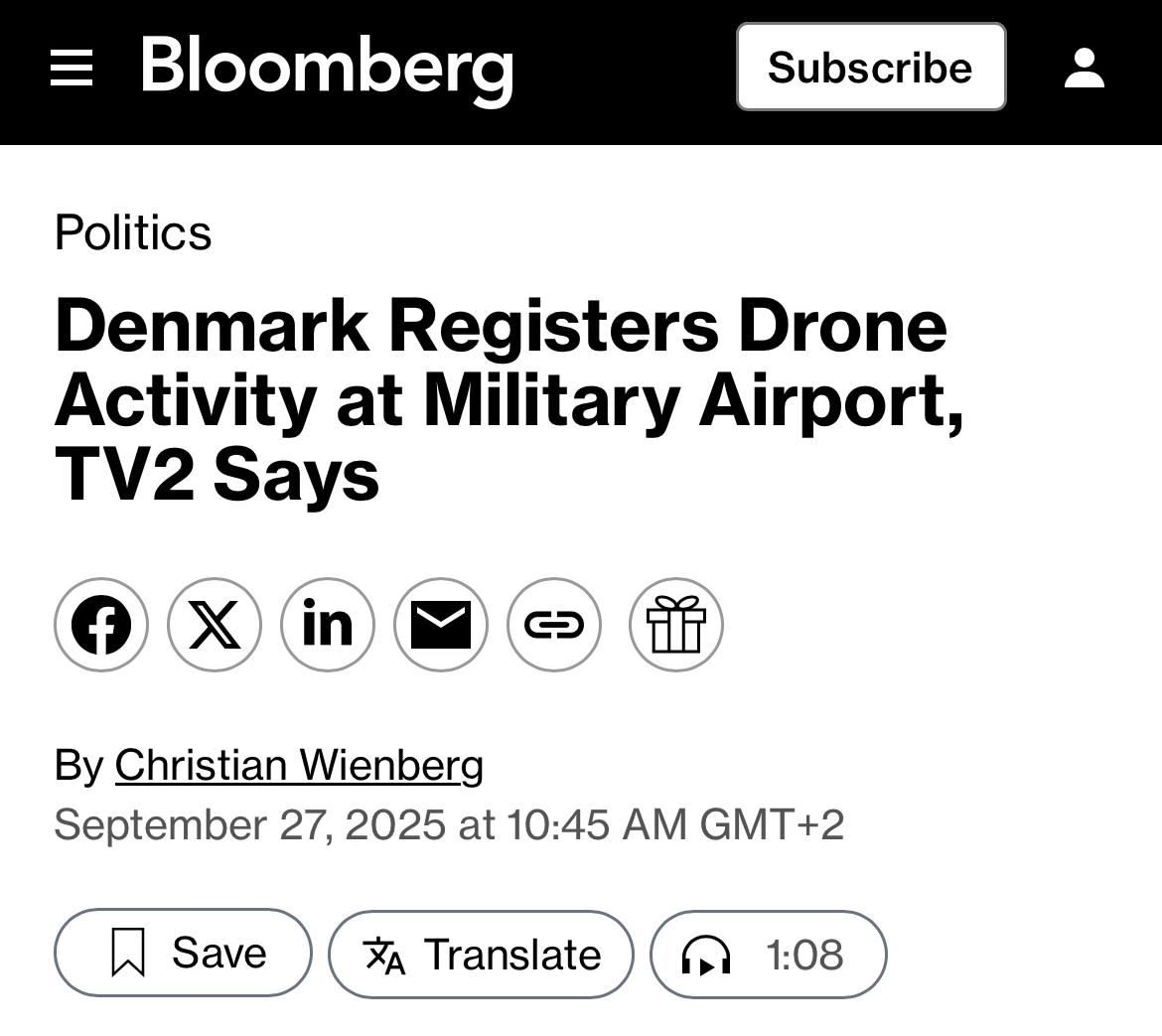Open the hamburger navigation menu
The height and width of the screenshot is (1036, 1162).
[72, 68]
